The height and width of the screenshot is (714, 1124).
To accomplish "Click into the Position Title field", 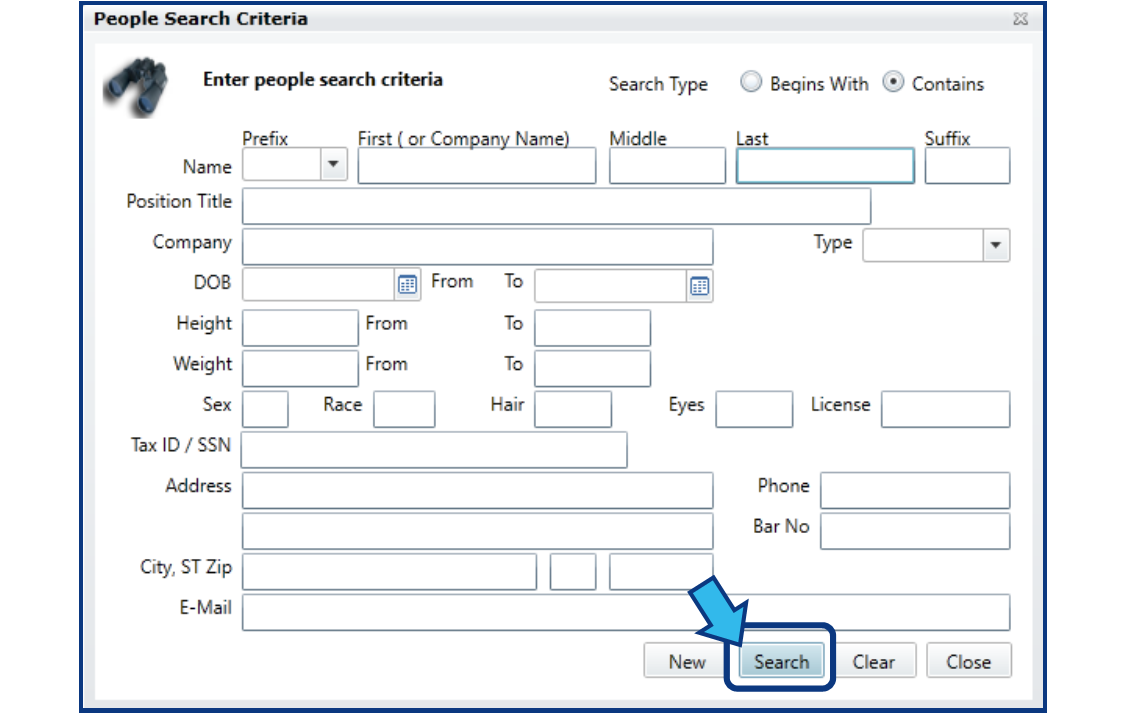I will (x=556, y=206).
